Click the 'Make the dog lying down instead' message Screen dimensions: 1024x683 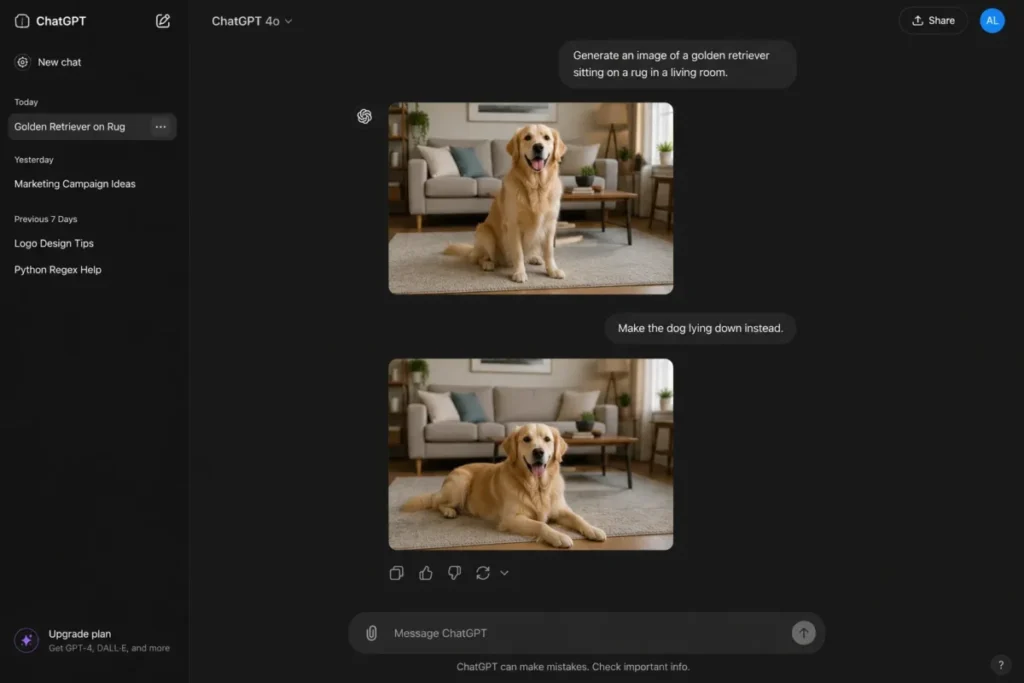tap(700, 328)
